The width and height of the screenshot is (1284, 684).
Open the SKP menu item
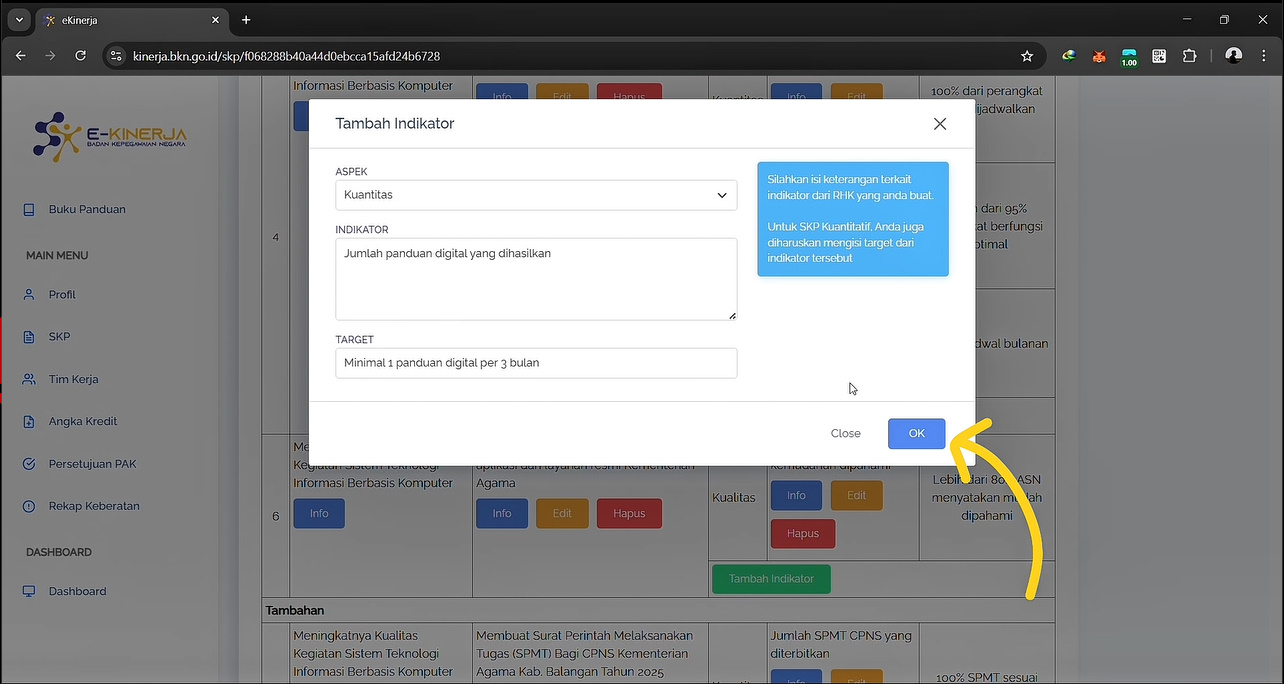pyautogui.click(x=60, y=337)
